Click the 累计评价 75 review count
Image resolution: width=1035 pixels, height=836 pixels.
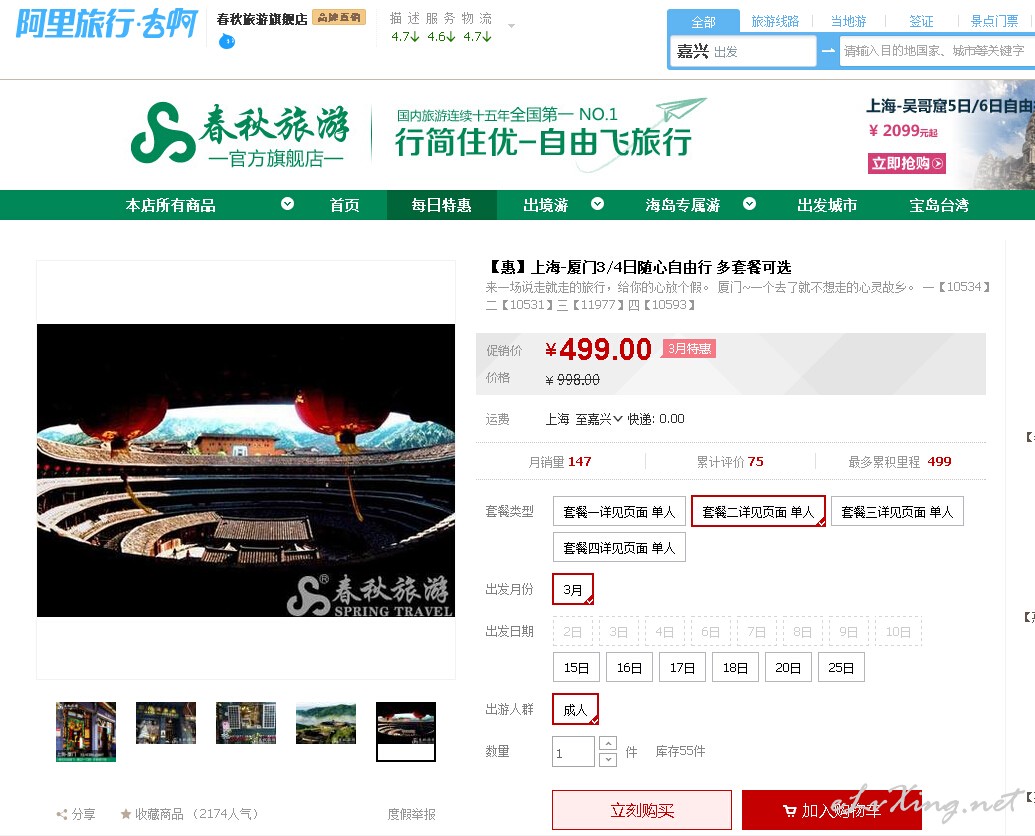click(x=730, y=462)
